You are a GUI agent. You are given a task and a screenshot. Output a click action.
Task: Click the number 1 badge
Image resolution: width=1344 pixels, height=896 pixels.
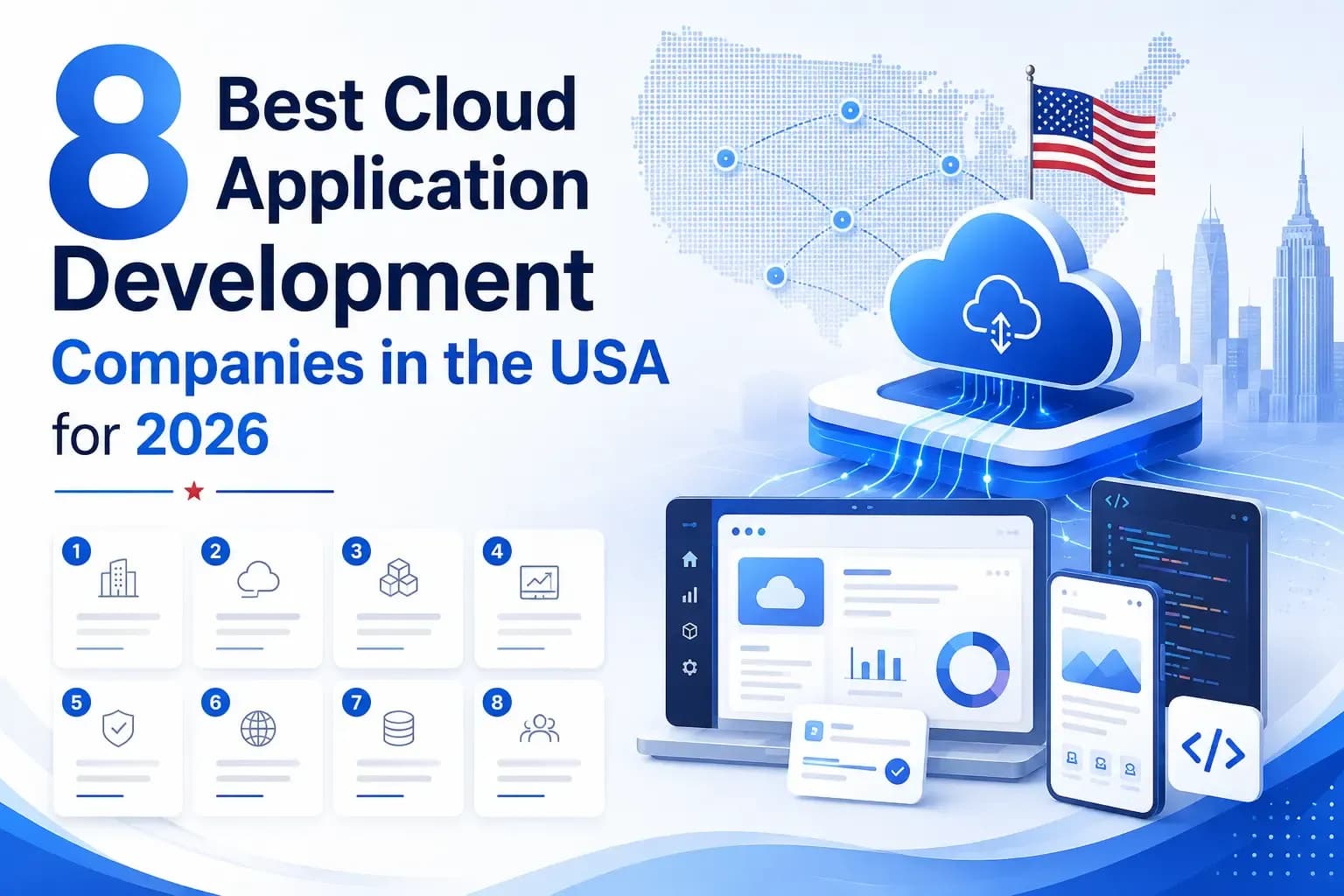pos(76,551)
